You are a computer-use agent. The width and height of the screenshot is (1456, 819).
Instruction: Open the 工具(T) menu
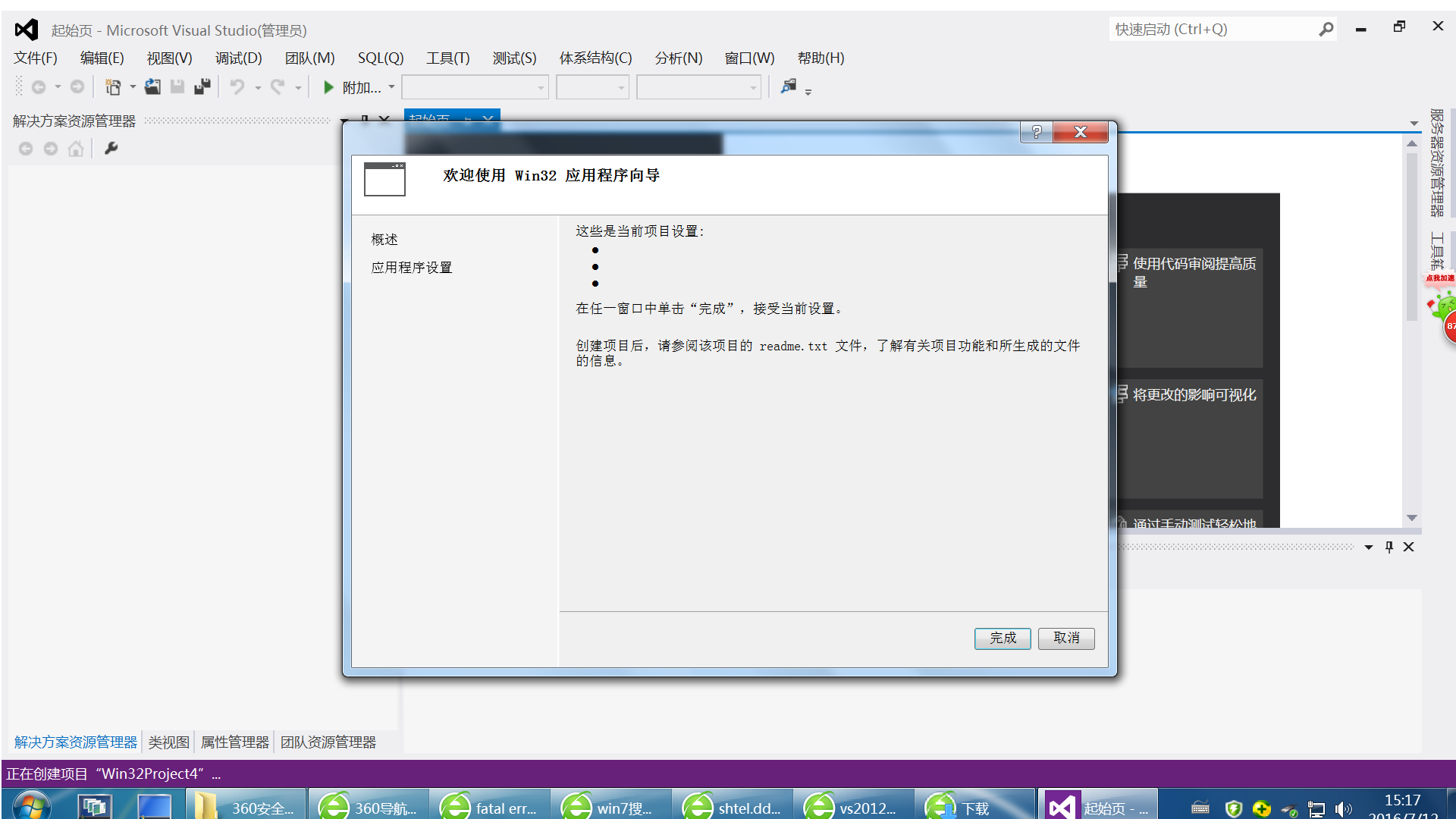(x=447, y=58)
